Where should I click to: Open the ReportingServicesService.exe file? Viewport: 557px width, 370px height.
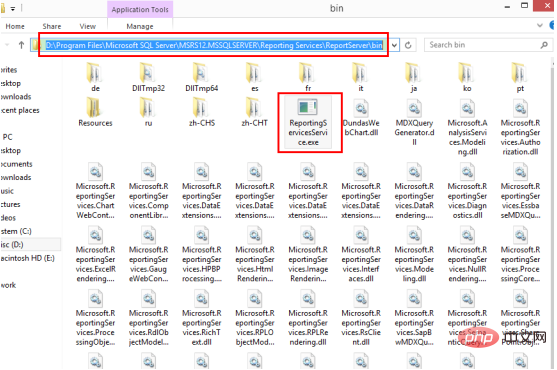click(x=308, y=123)
